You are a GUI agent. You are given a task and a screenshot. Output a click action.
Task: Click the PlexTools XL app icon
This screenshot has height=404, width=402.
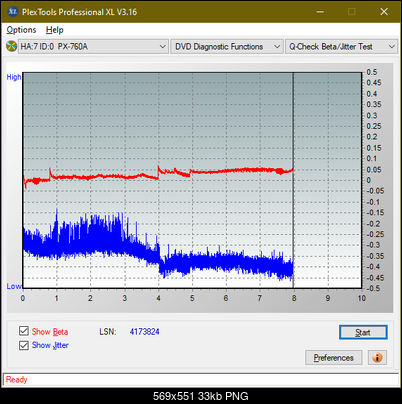(x=13, y=12)
